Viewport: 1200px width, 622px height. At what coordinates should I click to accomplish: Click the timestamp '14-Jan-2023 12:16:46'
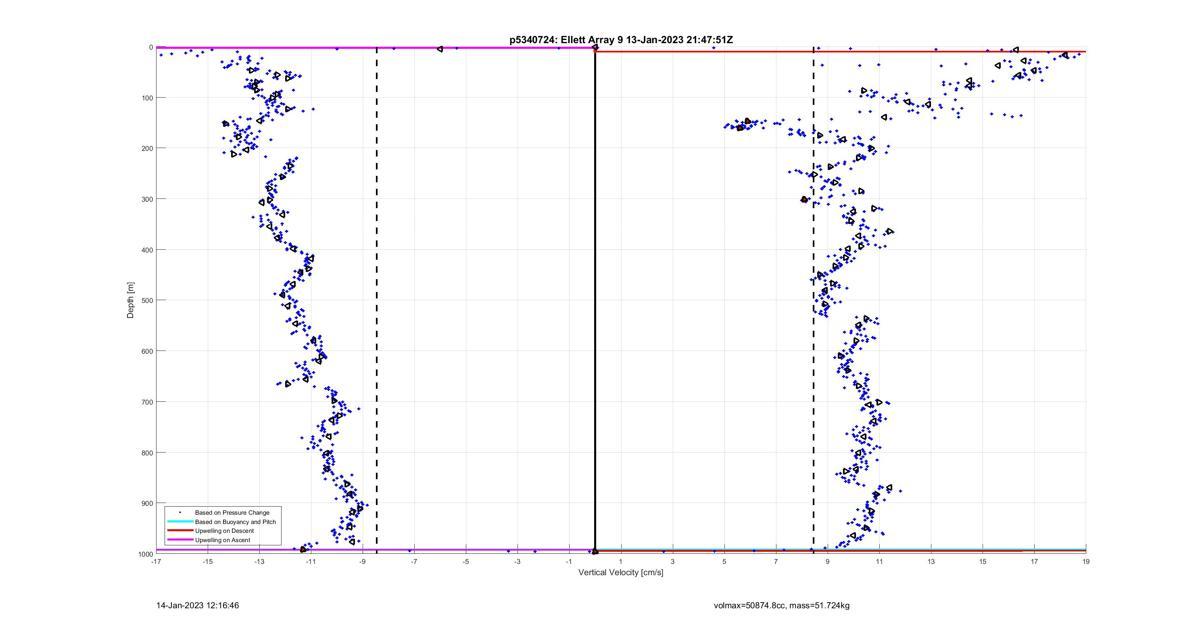[x=197, y=605]
